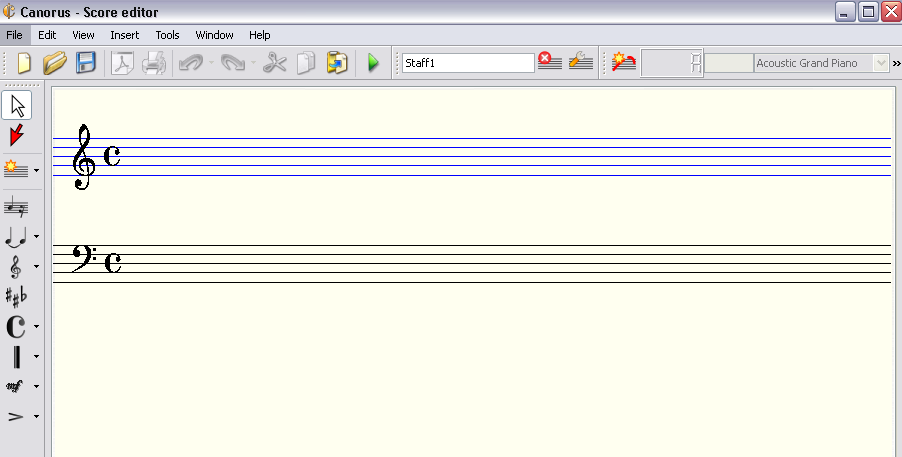Toggle the insert rest tool
902x457 pixels.
tap(16, 207)
